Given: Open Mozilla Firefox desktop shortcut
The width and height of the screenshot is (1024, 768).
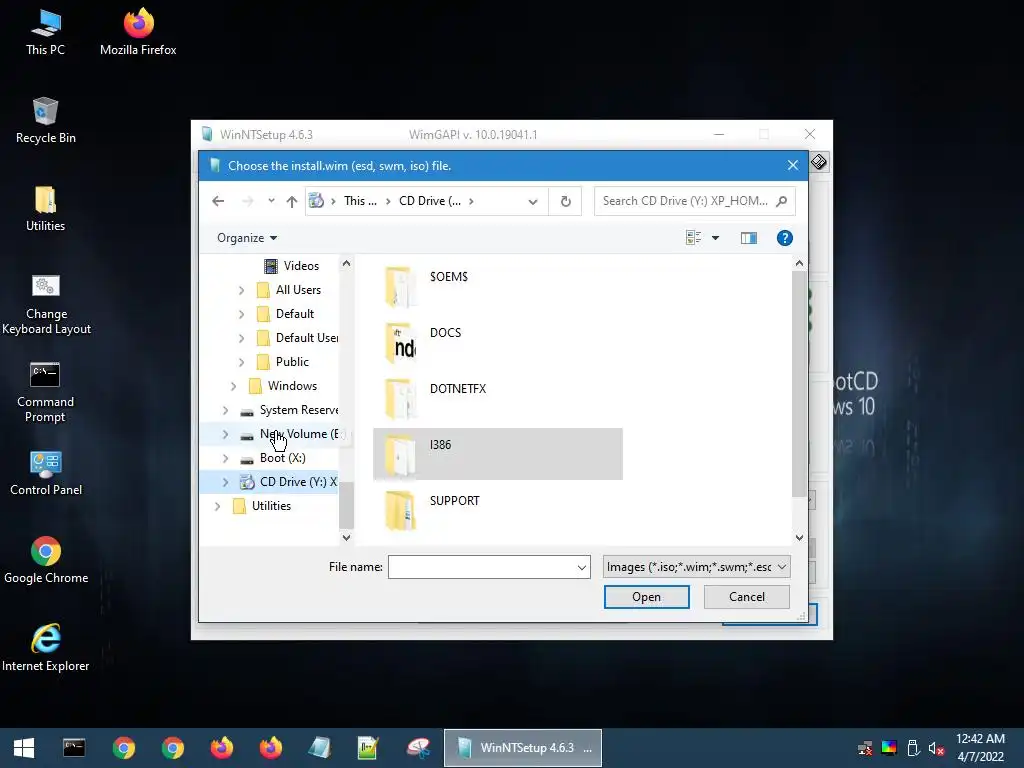Looking at the screenshot, I should click(138, 31).
